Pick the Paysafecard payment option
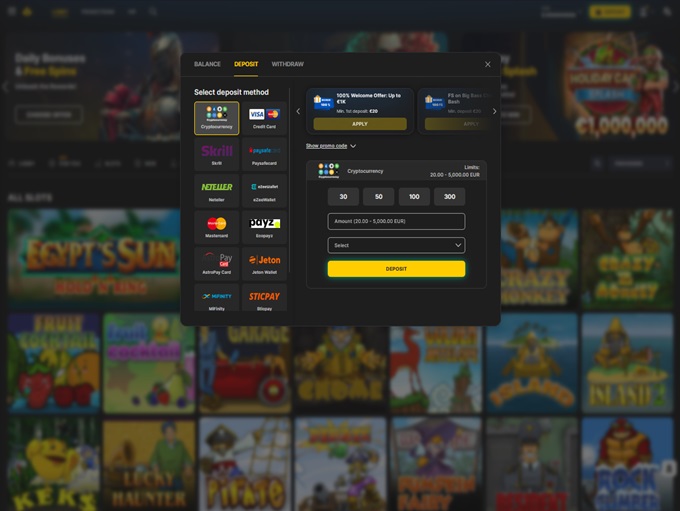The height and width of the screenshot is (511, 680). click(264, 154)
